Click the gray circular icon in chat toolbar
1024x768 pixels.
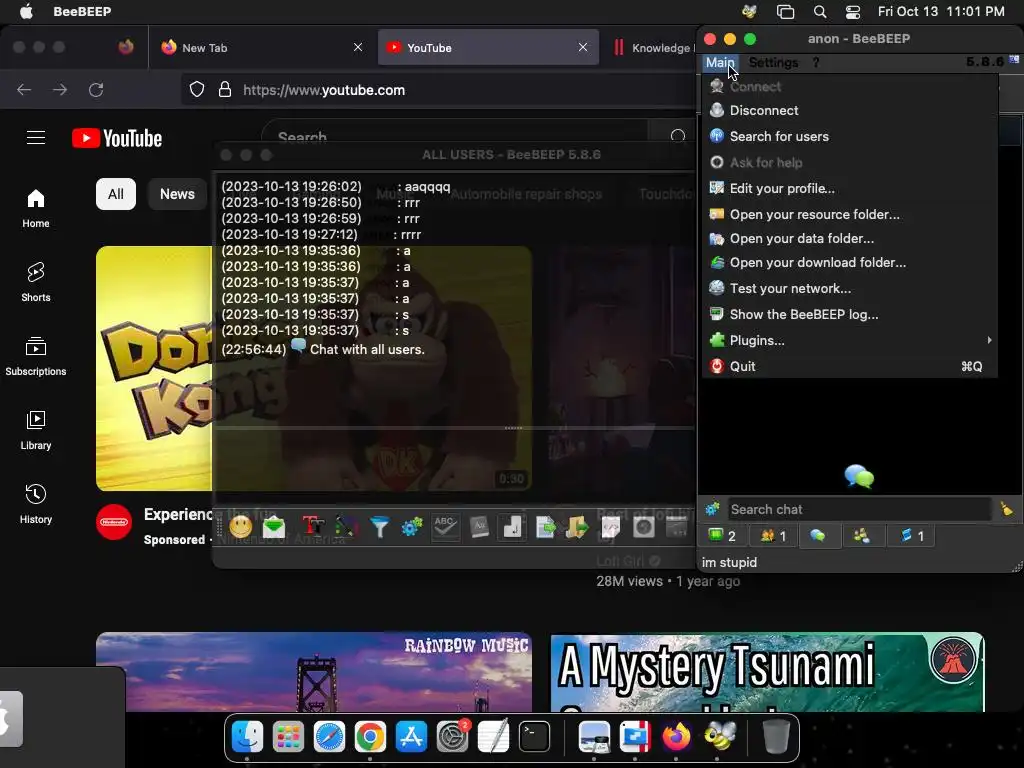(644, 526)
